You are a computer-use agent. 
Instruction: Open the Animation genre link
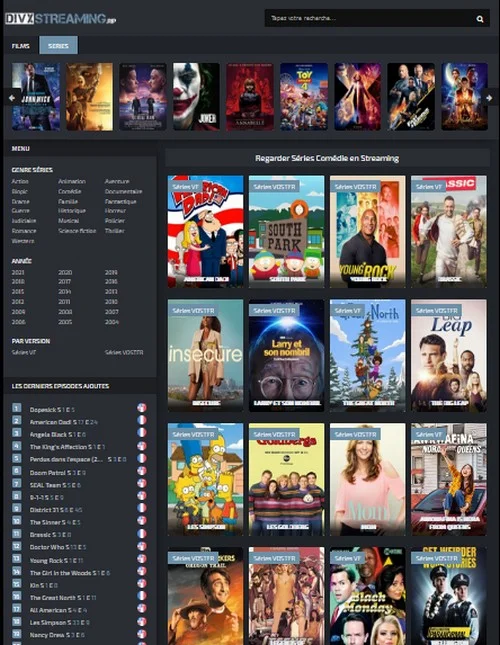(x=72, y=181)
